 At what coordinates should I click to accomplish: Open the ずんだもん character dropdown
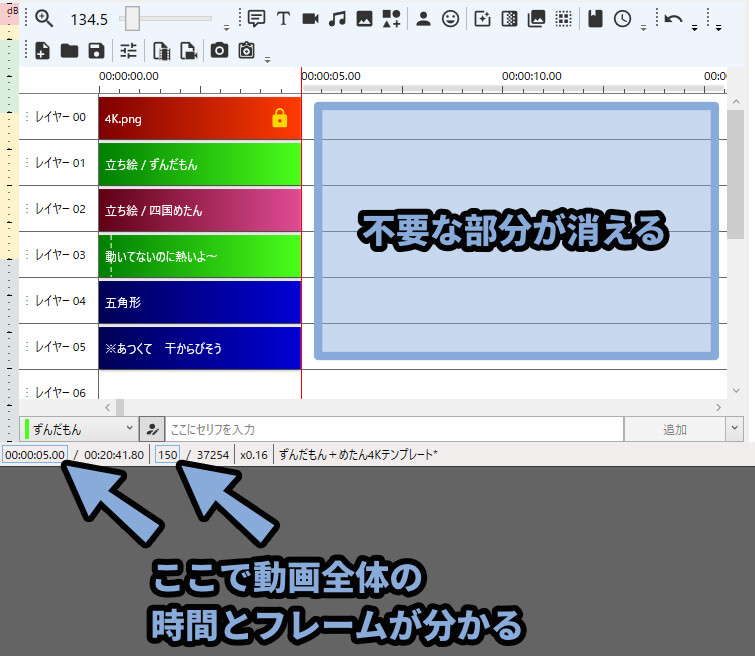tap(79, 429)
